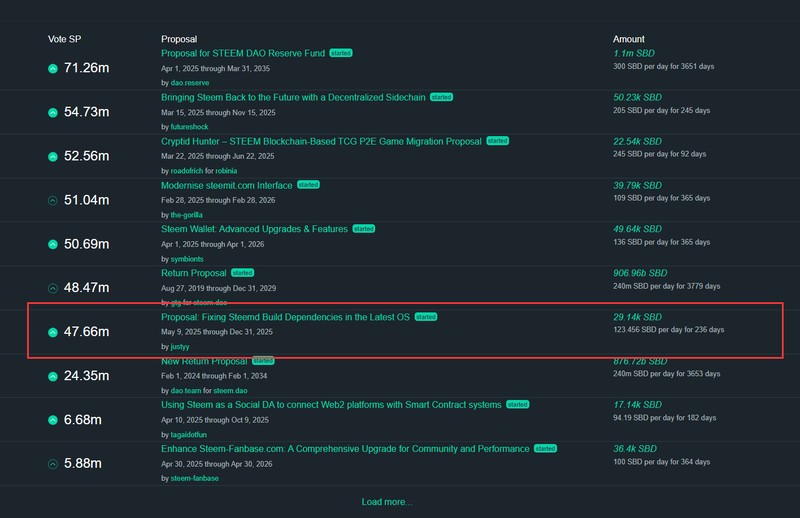The width and height of the screenshot is (800, 518).
Task: Upvote the Enhance Steem-Fanbase.com proposal
Action: click(x=53, y=464)
